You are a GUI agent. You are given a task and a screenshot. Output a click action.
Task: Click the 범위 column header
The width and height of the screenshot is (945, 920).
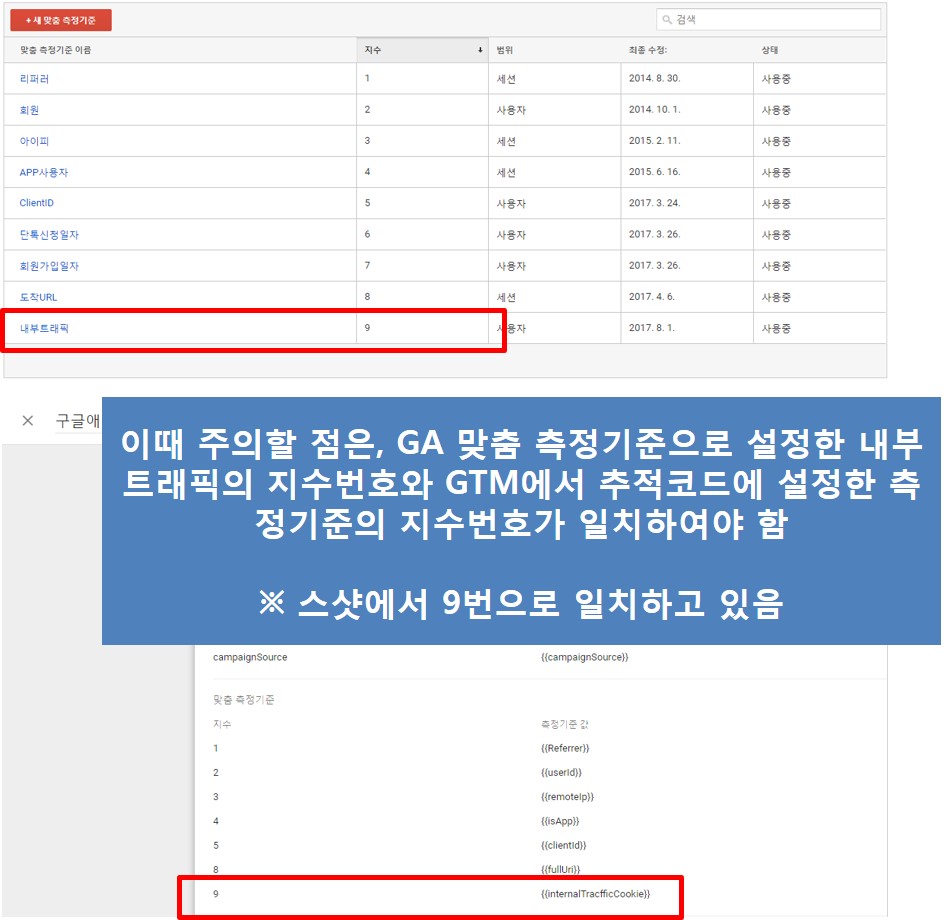click(x=504, y=50)
